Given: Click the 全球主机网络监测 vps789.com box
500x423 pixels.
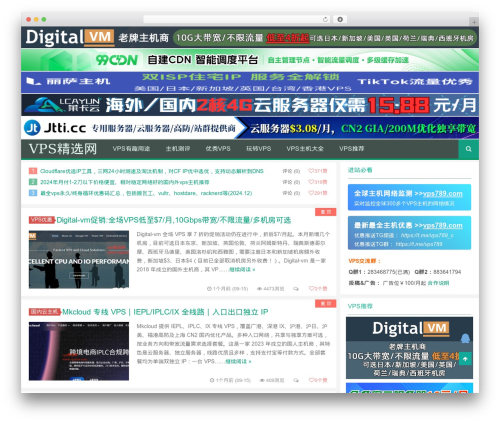Looking at the screenshot, I should tap(409, 197).
